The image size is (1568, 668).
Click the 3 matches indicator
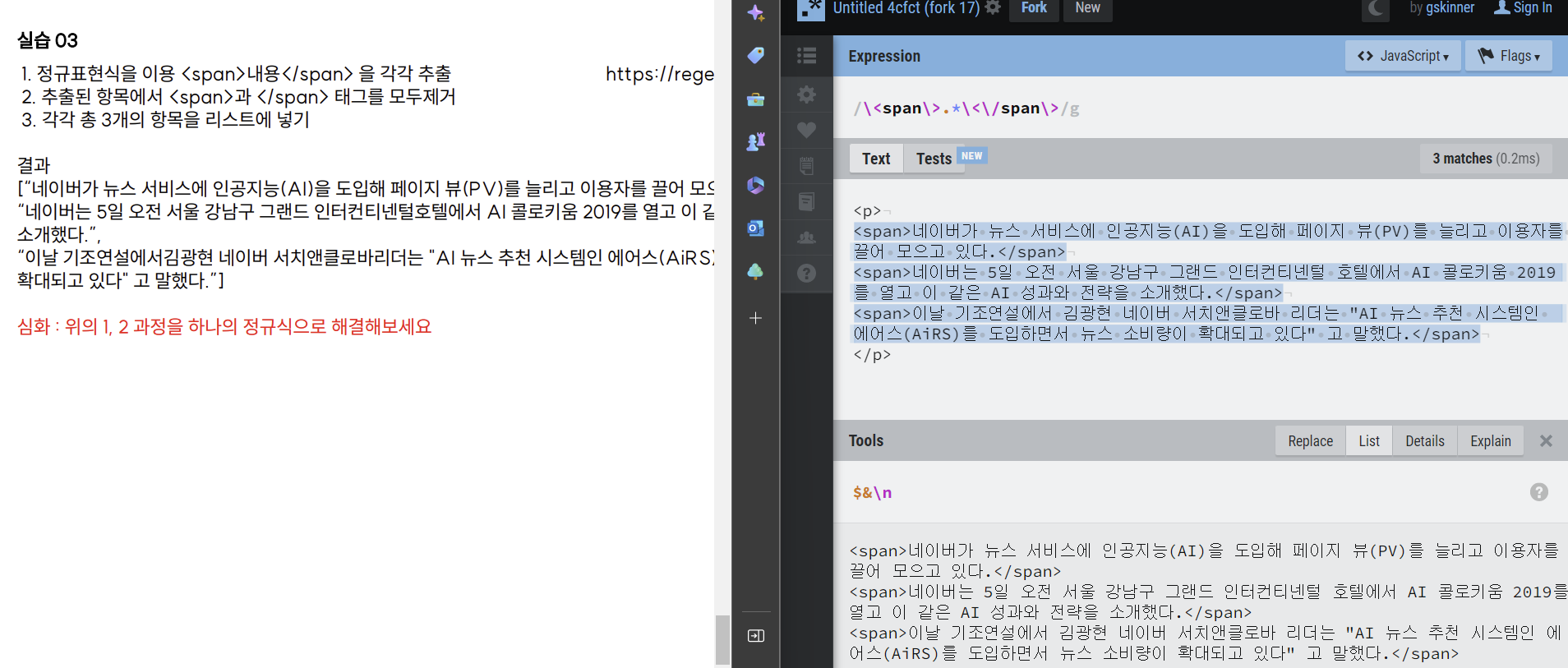coord(1486,159)
